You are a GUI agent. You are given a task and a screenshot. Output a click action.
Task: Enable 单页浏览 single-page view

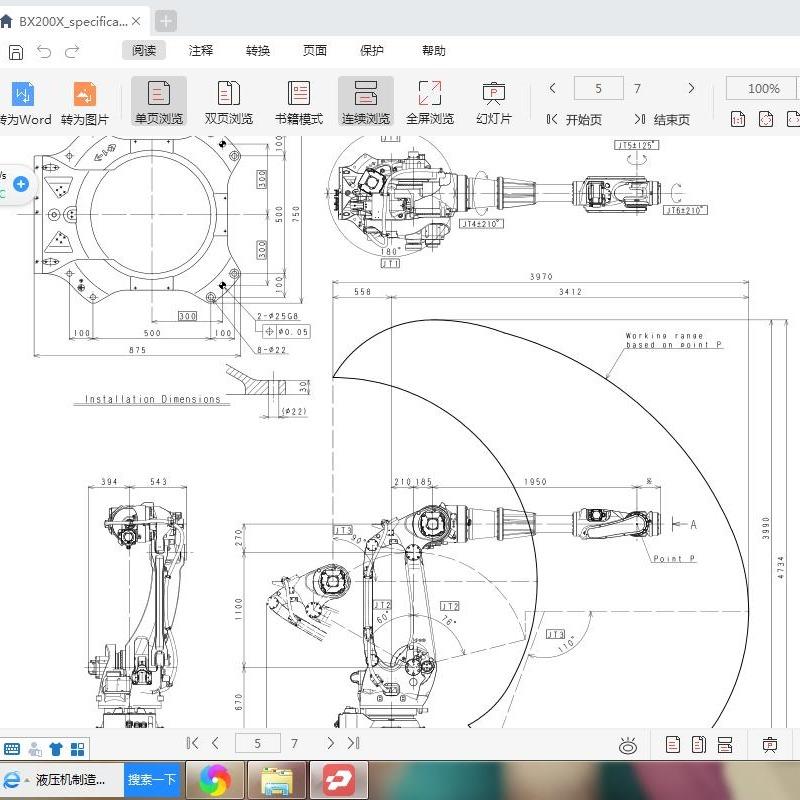click(159, 102)
